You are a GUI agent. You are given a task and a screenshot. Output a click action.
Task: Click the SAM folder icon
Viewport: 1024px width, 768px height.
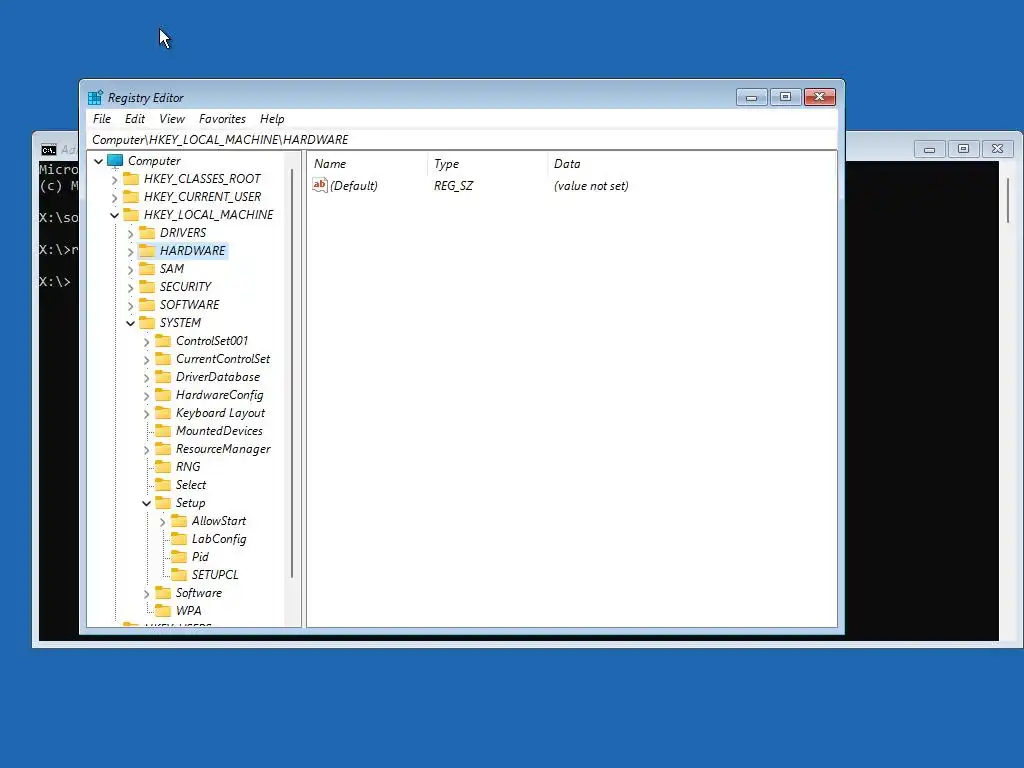148,268
